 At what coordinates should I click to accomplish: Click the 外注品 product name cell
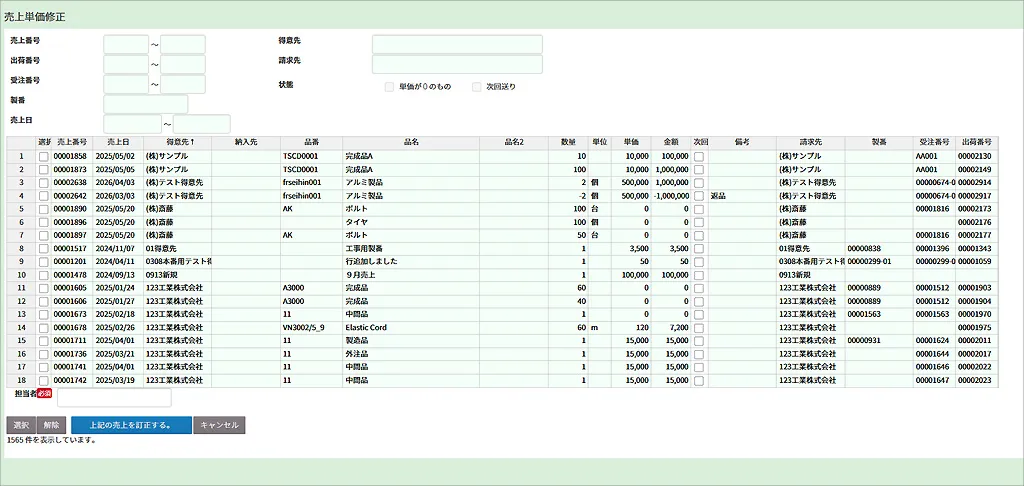click(x=411, y=353)
